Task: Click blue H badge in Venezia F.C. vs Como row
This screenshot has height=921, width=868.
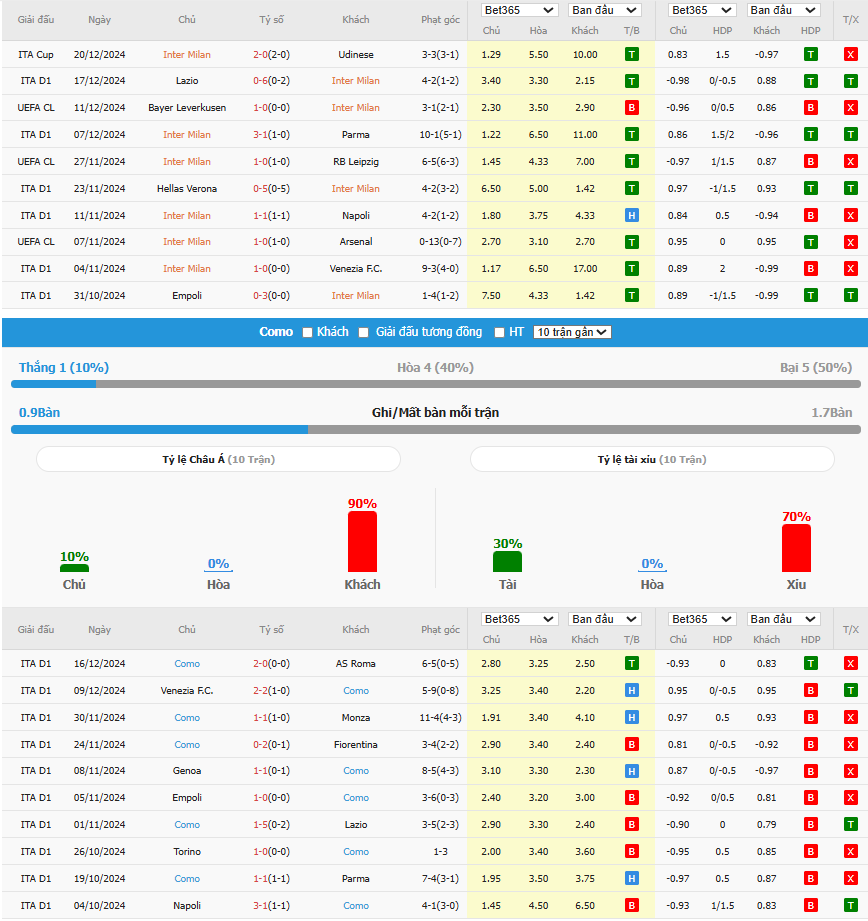Action: tap(631, 691)
